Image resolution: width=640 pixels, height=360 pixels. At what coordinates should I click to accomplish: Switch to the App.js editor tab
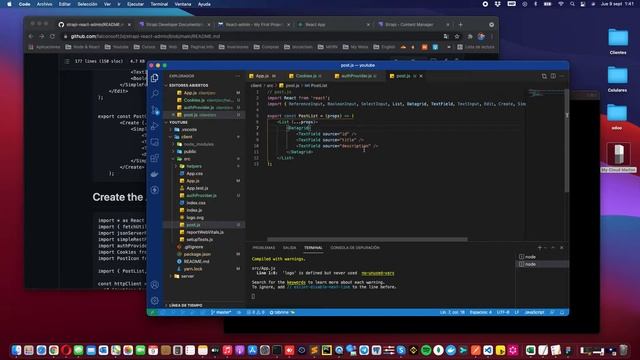262,76
